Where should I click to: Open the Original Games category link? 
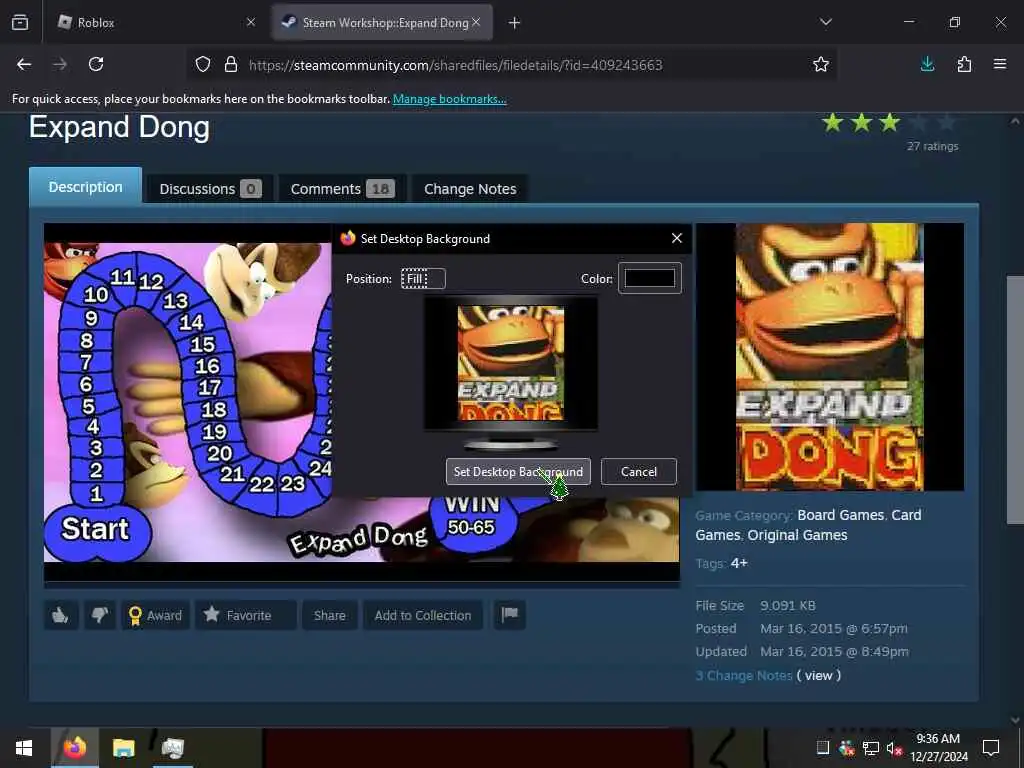click(x=797, y=535)
